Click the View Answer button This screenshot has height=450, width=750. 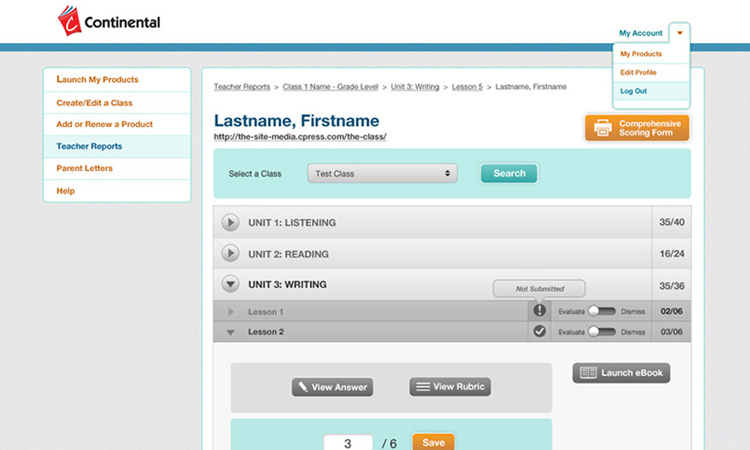pyautogui.click(x=332, y=387)
